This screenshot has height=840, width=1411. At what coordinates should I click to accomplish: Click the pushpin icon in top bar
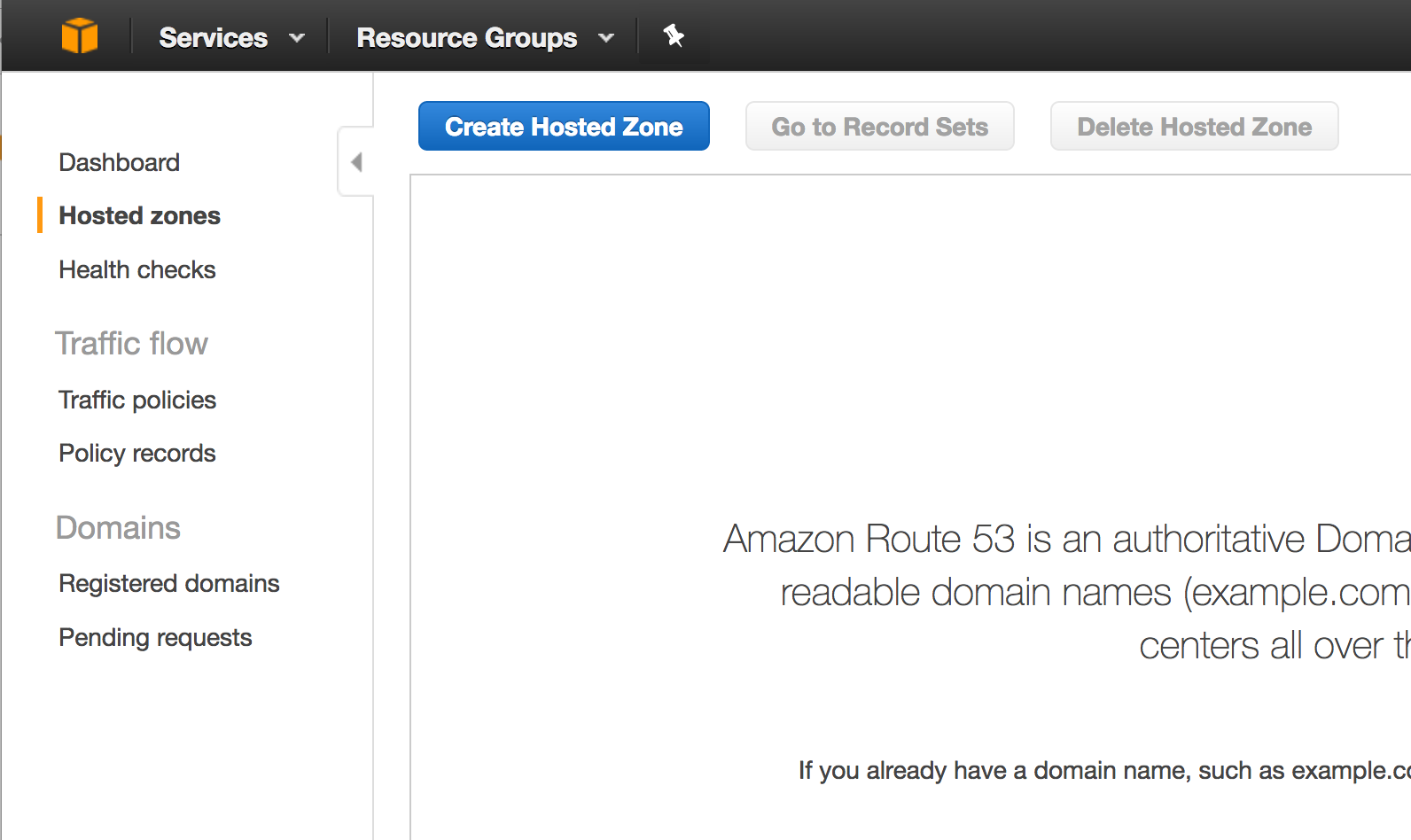click(674, 35)
